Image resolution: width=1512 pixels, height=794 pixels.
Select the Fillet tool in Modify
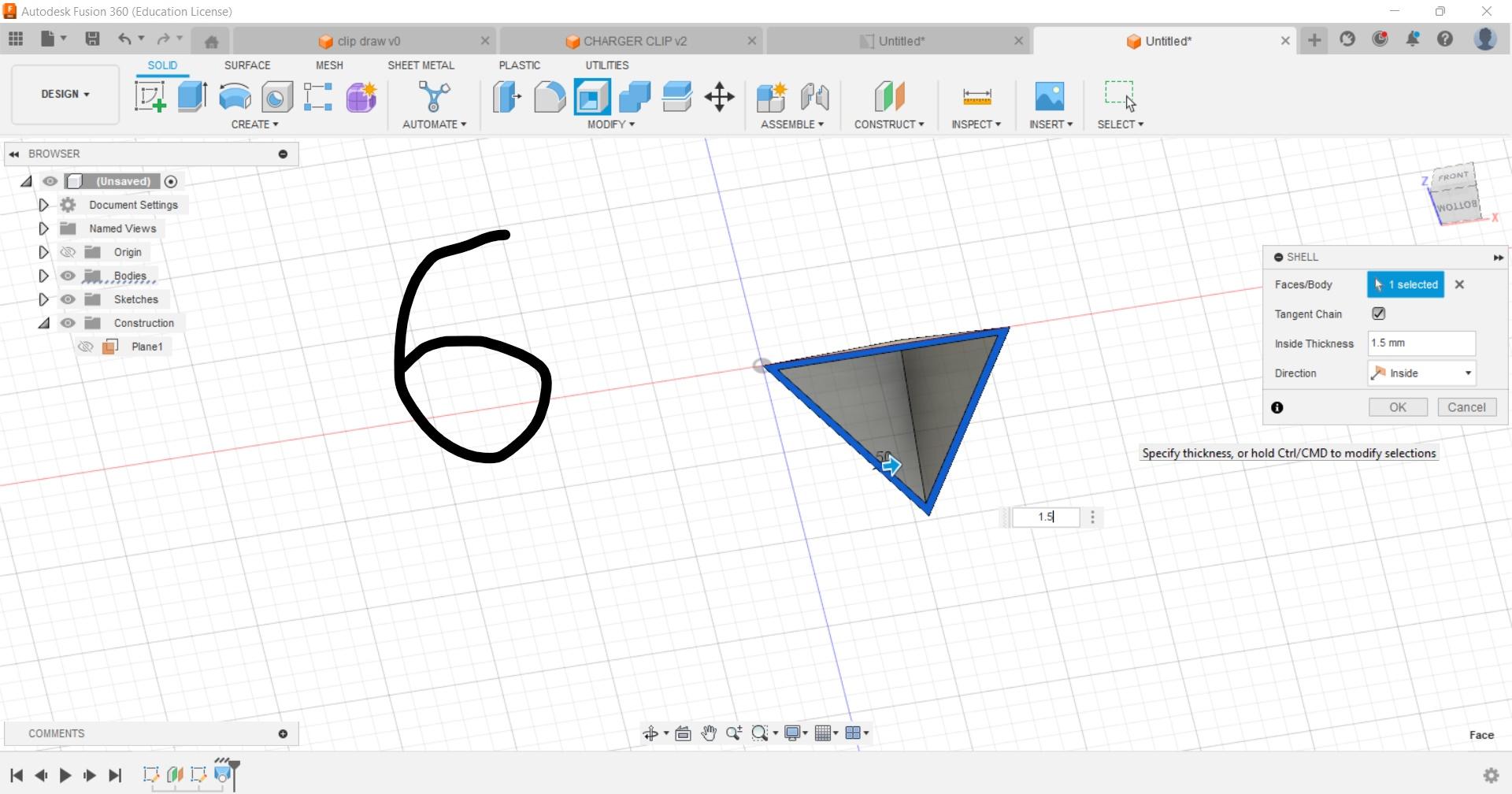point(550,96)
